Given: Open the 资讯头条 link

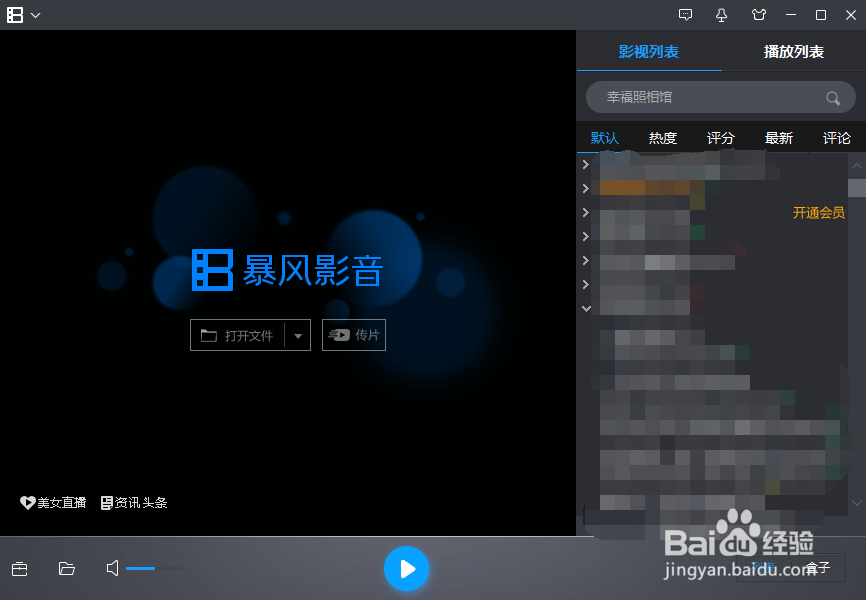Looking at the screenshot, I should click(x=134, y=502).
